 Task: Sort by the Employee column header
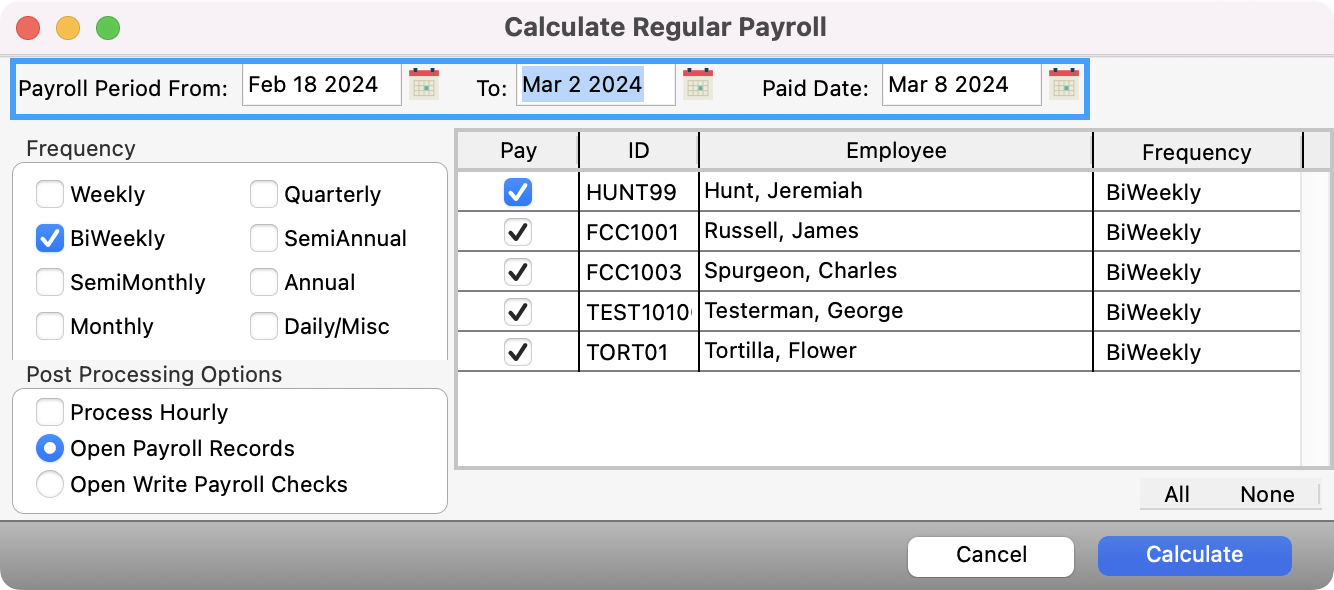tap(895, 151)
